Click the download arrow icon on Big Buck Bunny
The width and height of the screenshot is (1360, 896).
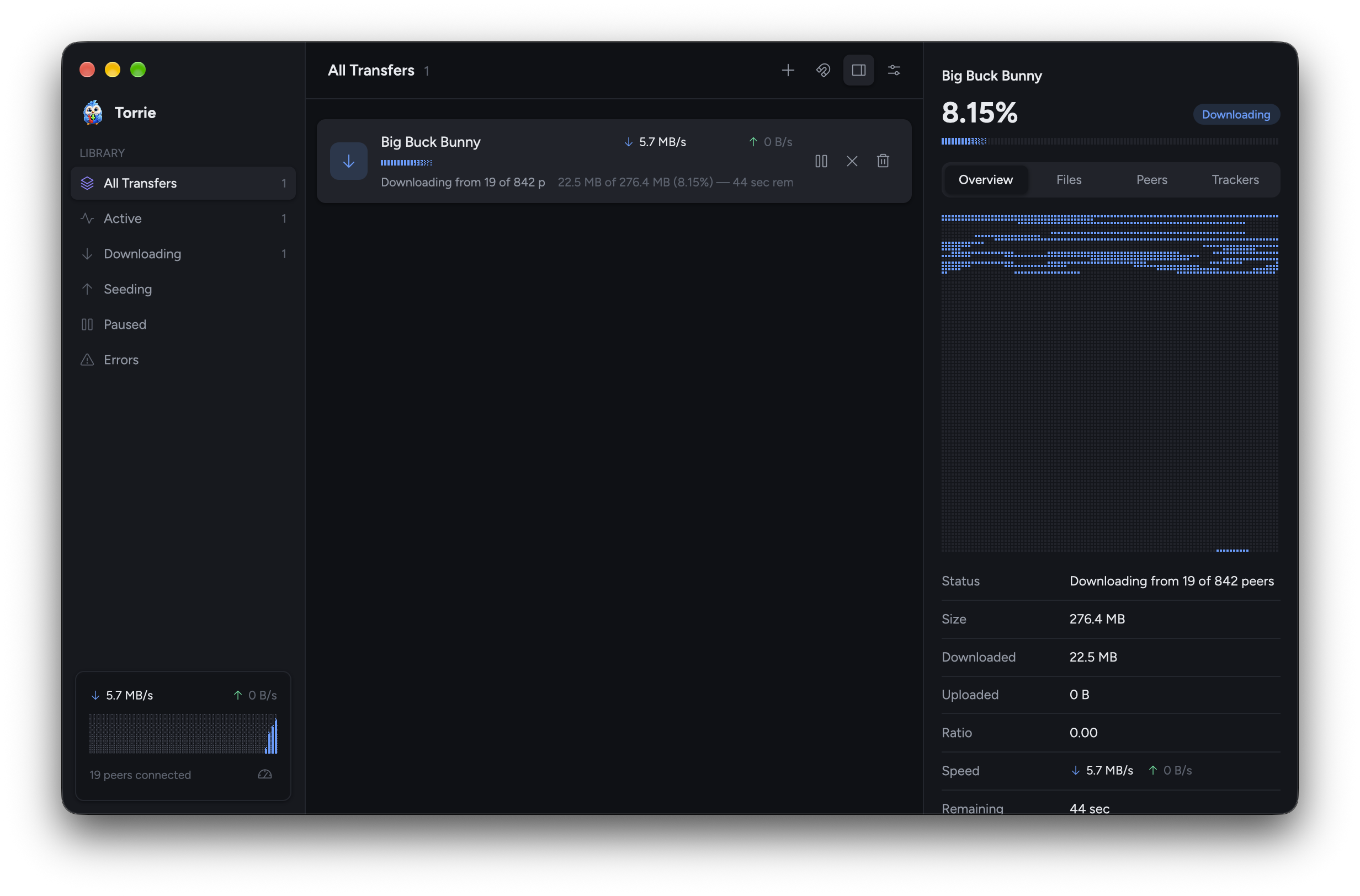point(349,161)
